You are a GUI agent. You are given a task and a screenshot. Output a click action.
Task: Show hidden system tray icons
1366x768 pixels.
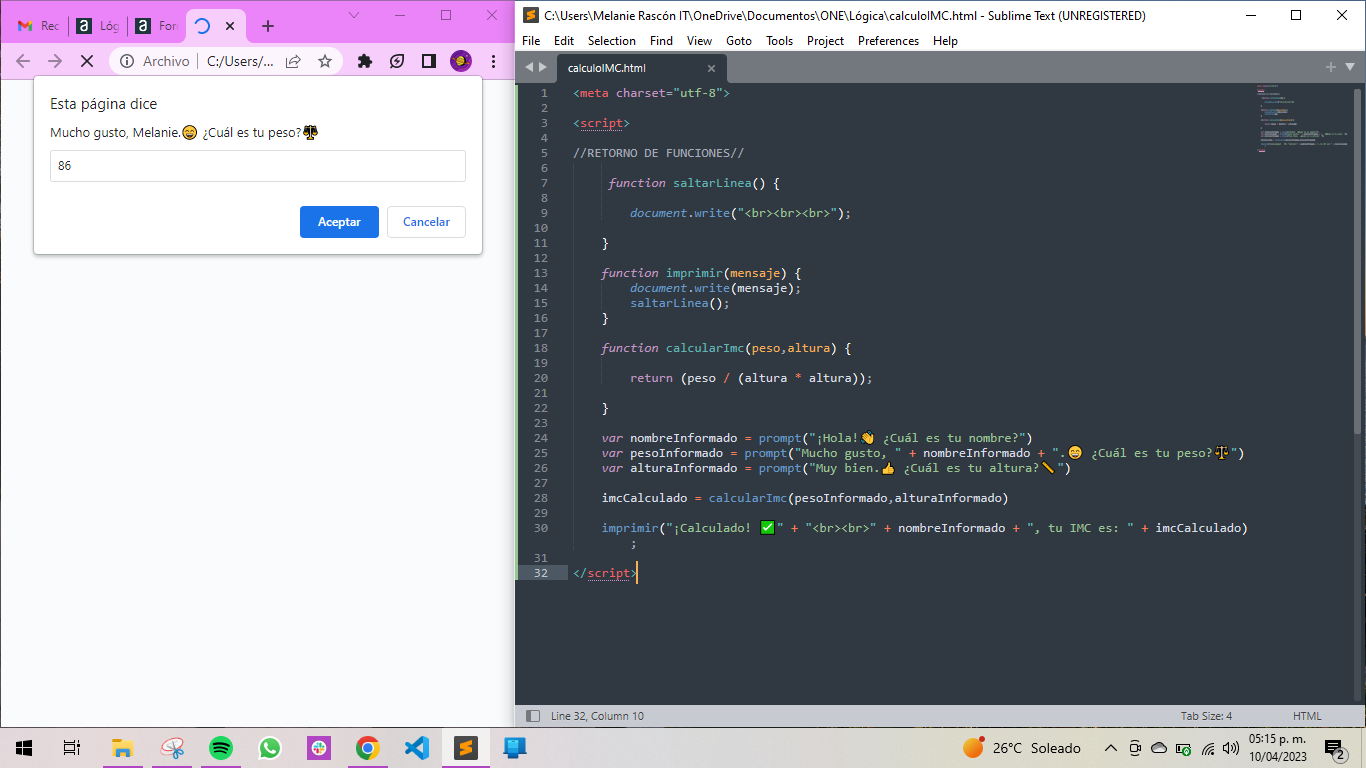pyautogui.click(x=1110, y=748)
